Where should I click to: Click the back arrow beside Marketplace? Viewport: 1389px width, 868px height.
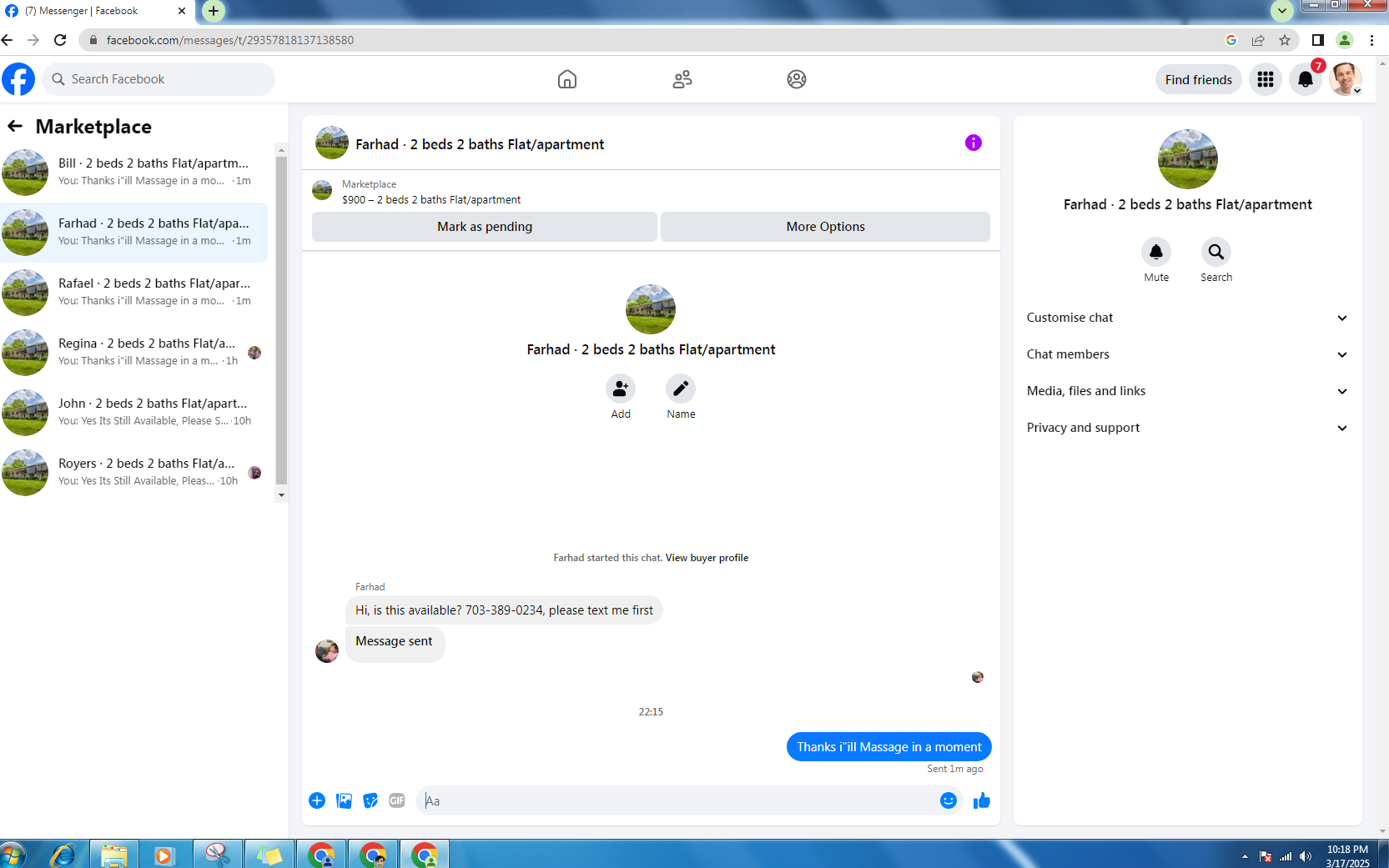click(15, 126)
